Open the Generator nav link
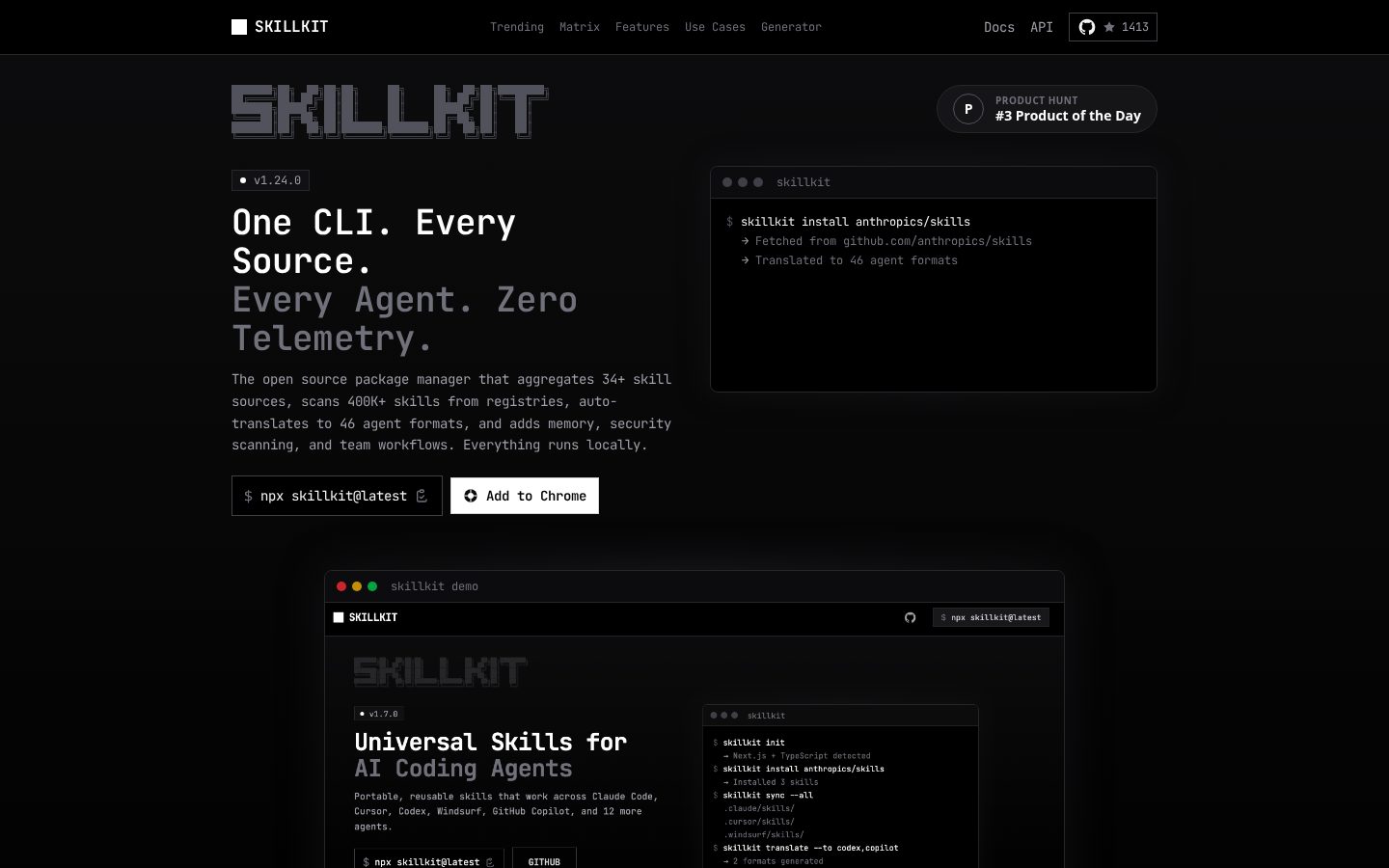This screenshot has width=1389, height=868. (791, 27)
